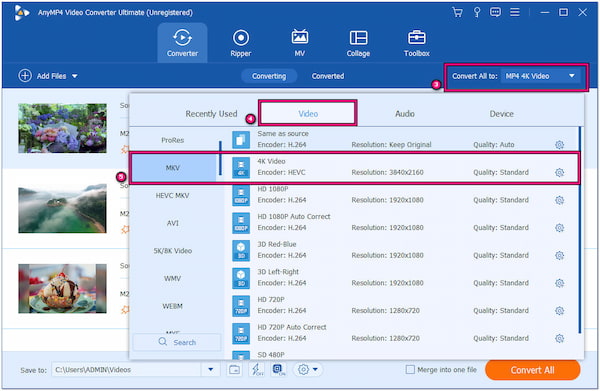Viewport: 600px width, 391px height.
Task: Click the Add Files button label
Action: coord(51,76)
